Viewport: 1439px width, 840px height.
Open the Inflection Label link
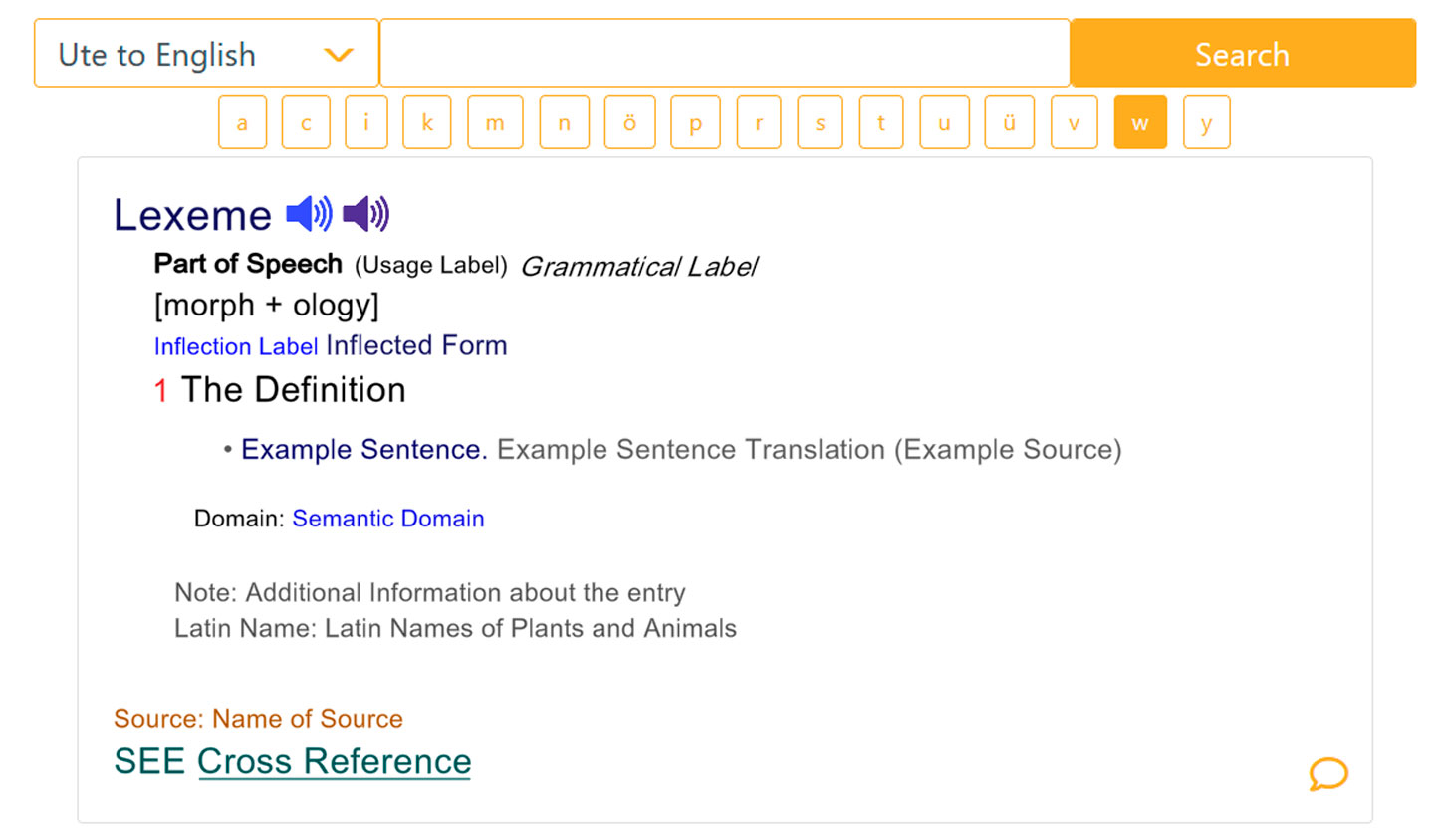coord(235,346)
